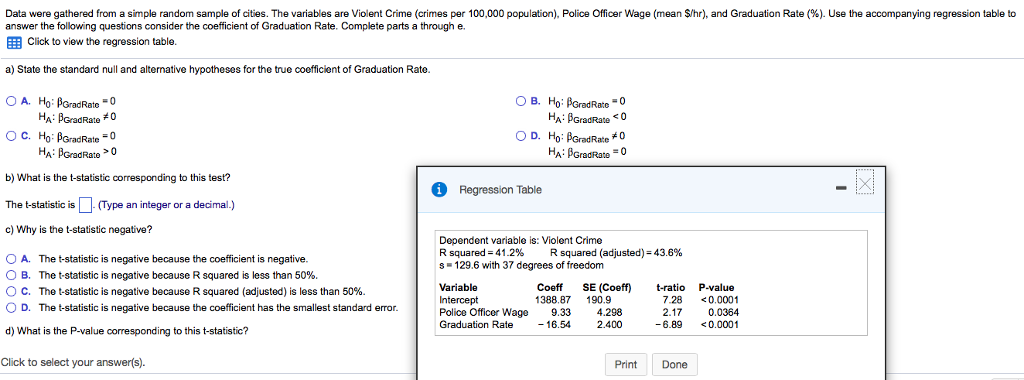Click the 's = 129.6 with 37 degrees' line
Viewport: 1024px width, 380px height.
[522, 265]
